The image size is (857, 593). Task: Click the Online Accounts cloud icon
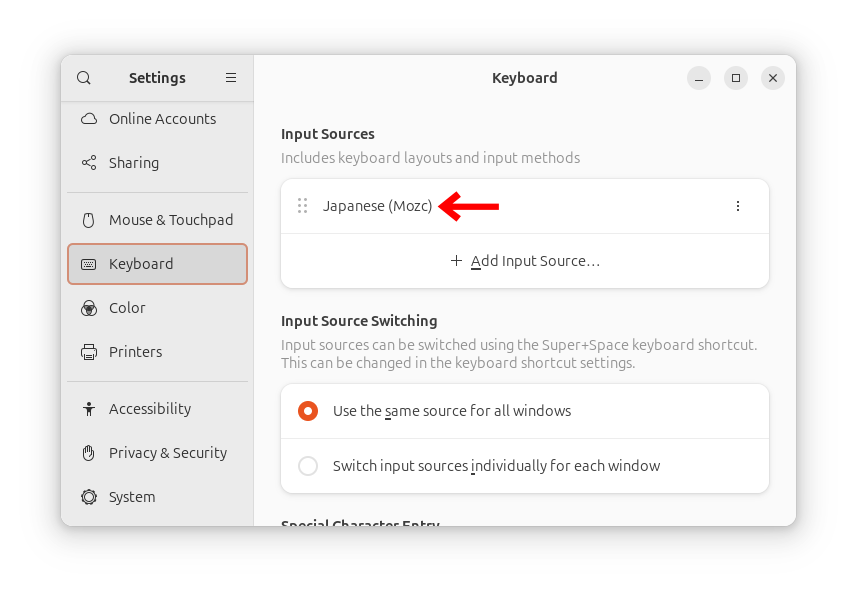click(89, 119)
